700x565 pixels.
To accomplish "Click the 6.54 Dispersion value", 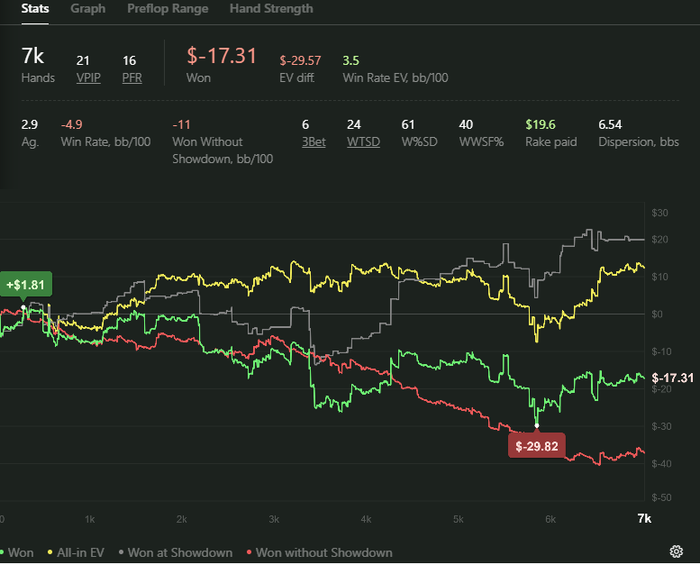I will click(x=610, y=125).
